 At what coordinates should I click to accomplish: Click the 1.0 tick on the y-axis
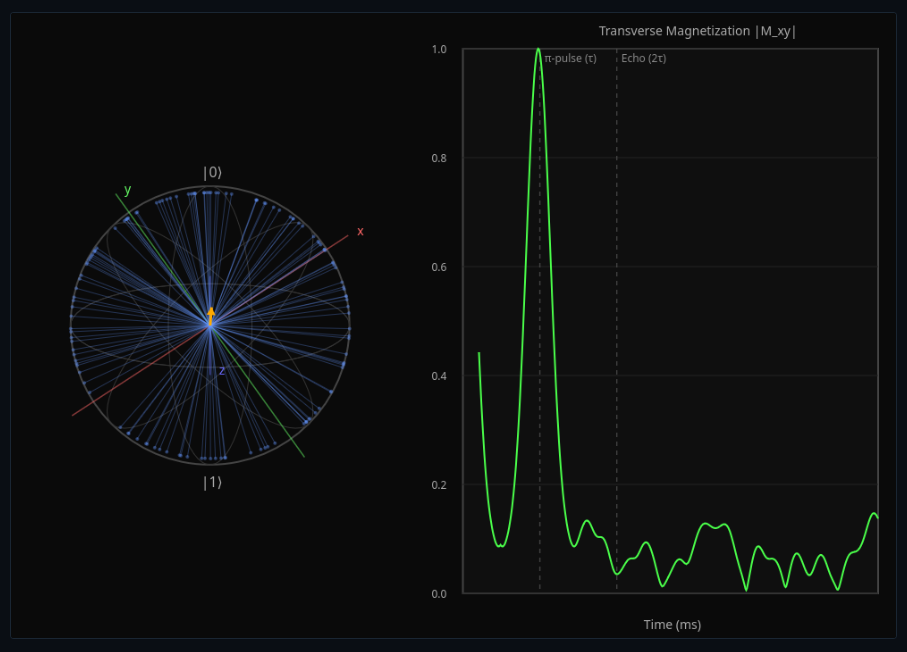(x=441, y=46)
